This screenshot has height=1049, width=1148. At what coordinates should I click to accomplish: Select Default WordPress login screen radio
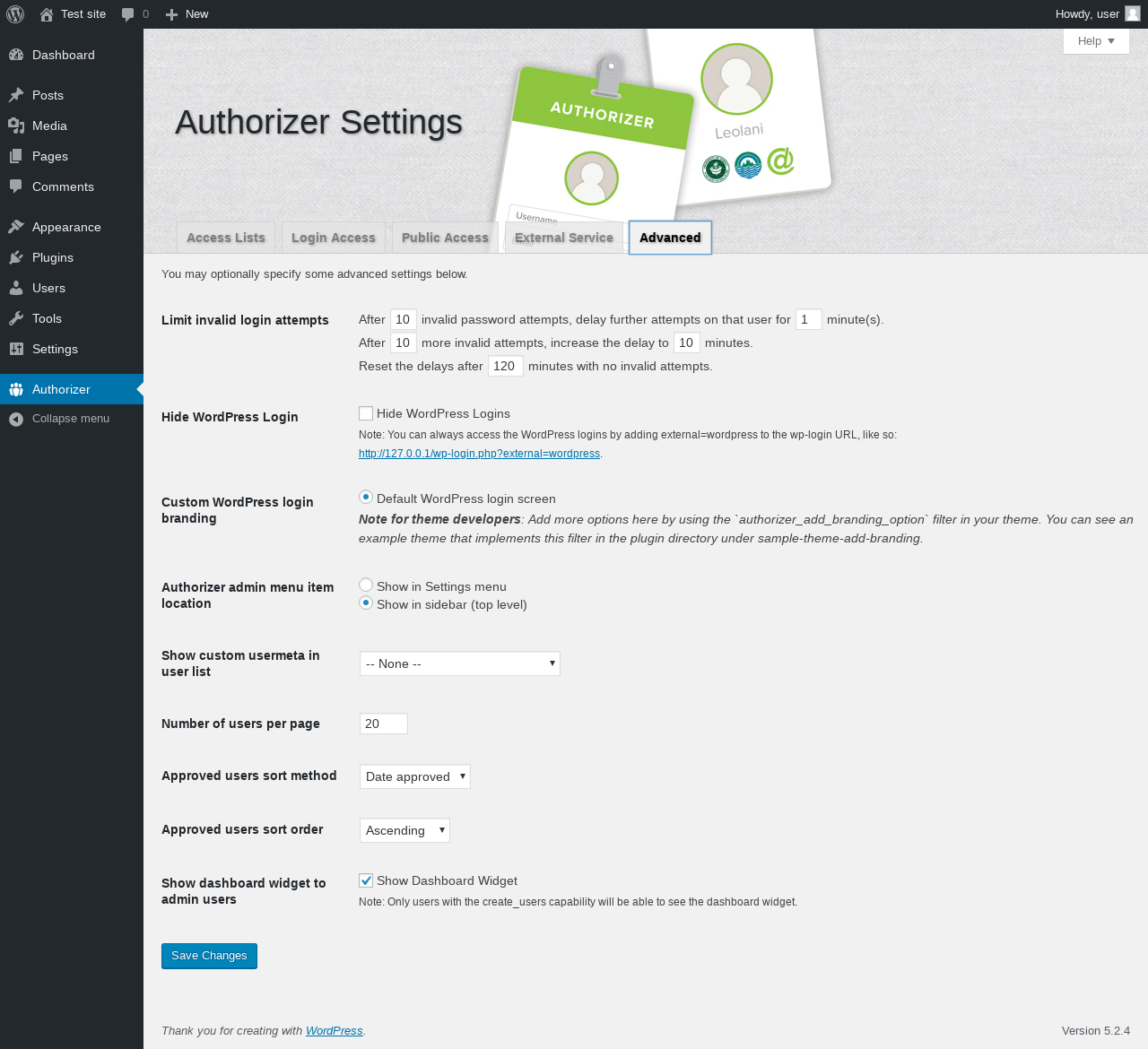pyautogui.click(x=366, y=497)
